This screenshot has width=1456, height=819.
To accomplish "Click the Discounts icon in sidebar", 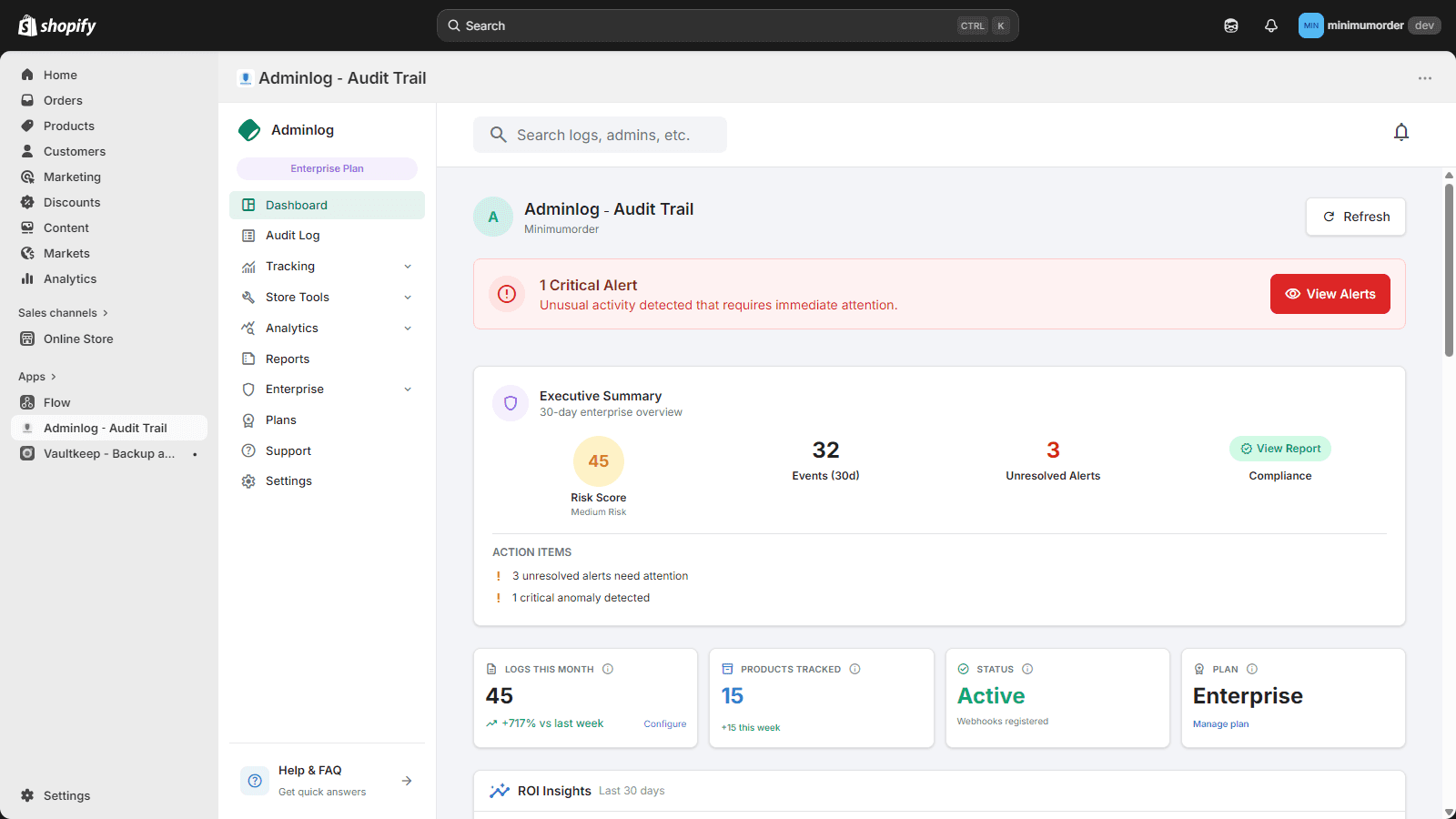I will tap(27, 202).
